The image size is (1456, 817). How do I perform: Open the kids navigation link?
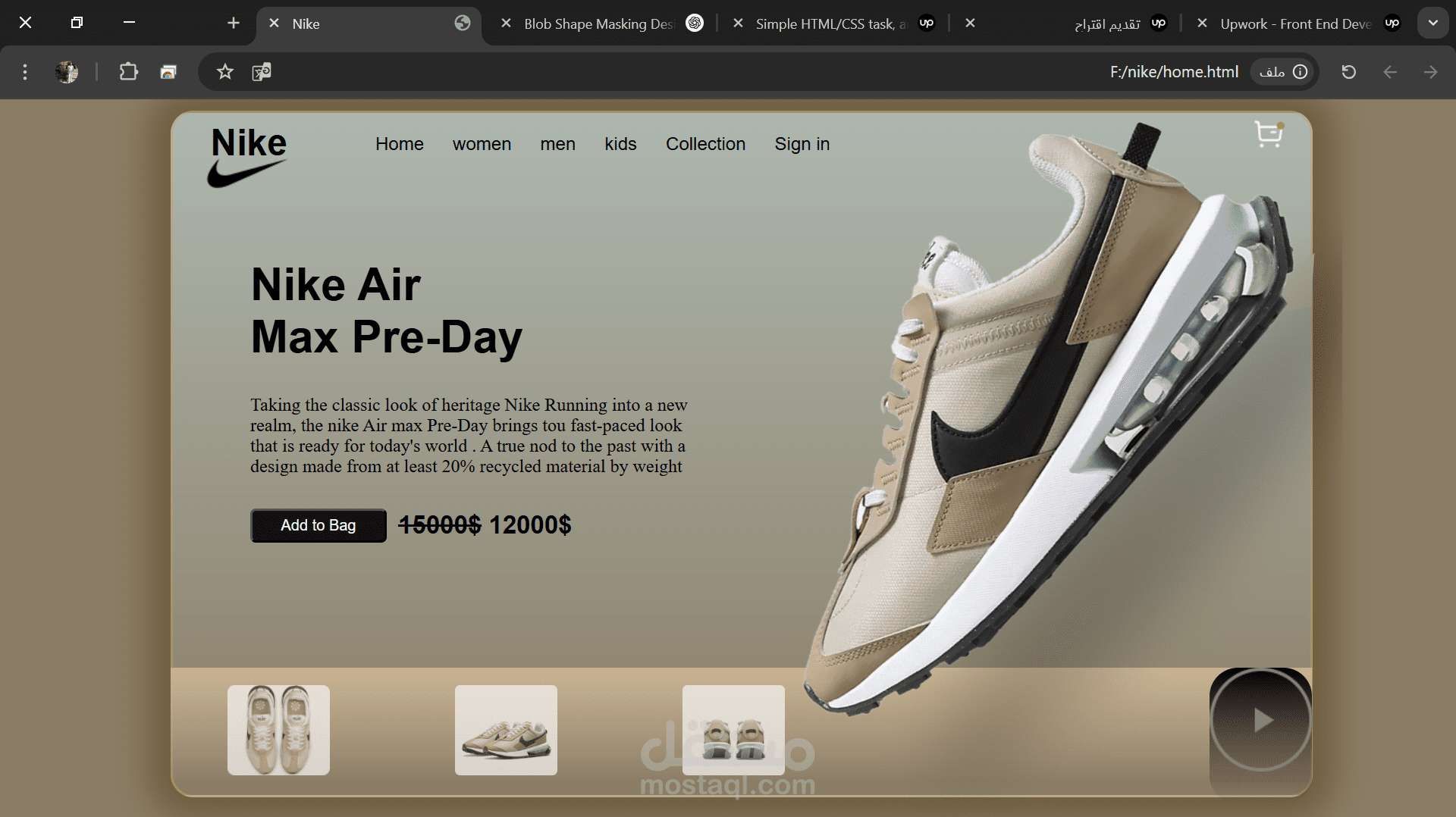coord(620,144)
